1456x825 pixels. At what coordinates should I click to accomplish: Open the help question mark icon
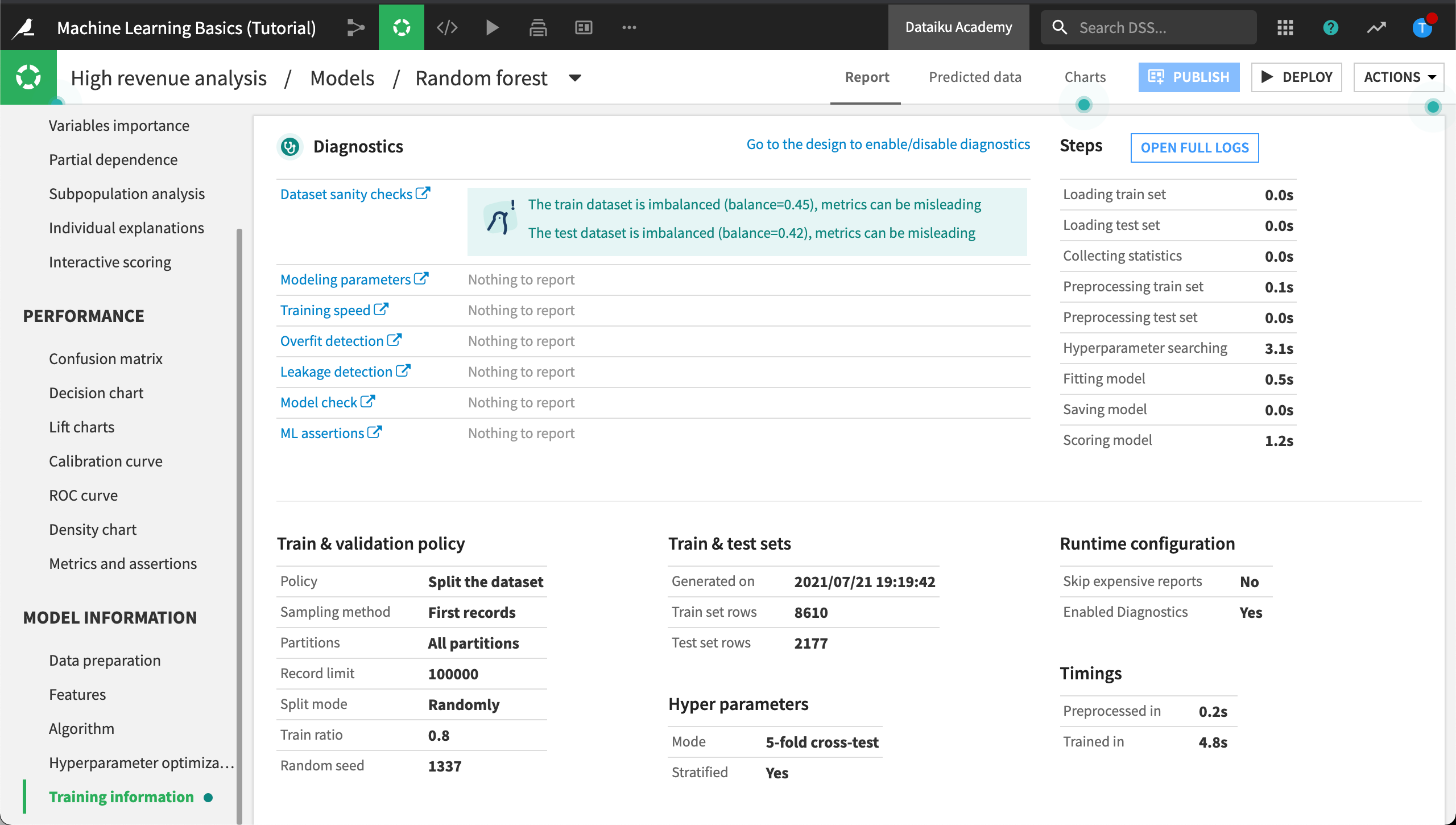pos(1331,27)
